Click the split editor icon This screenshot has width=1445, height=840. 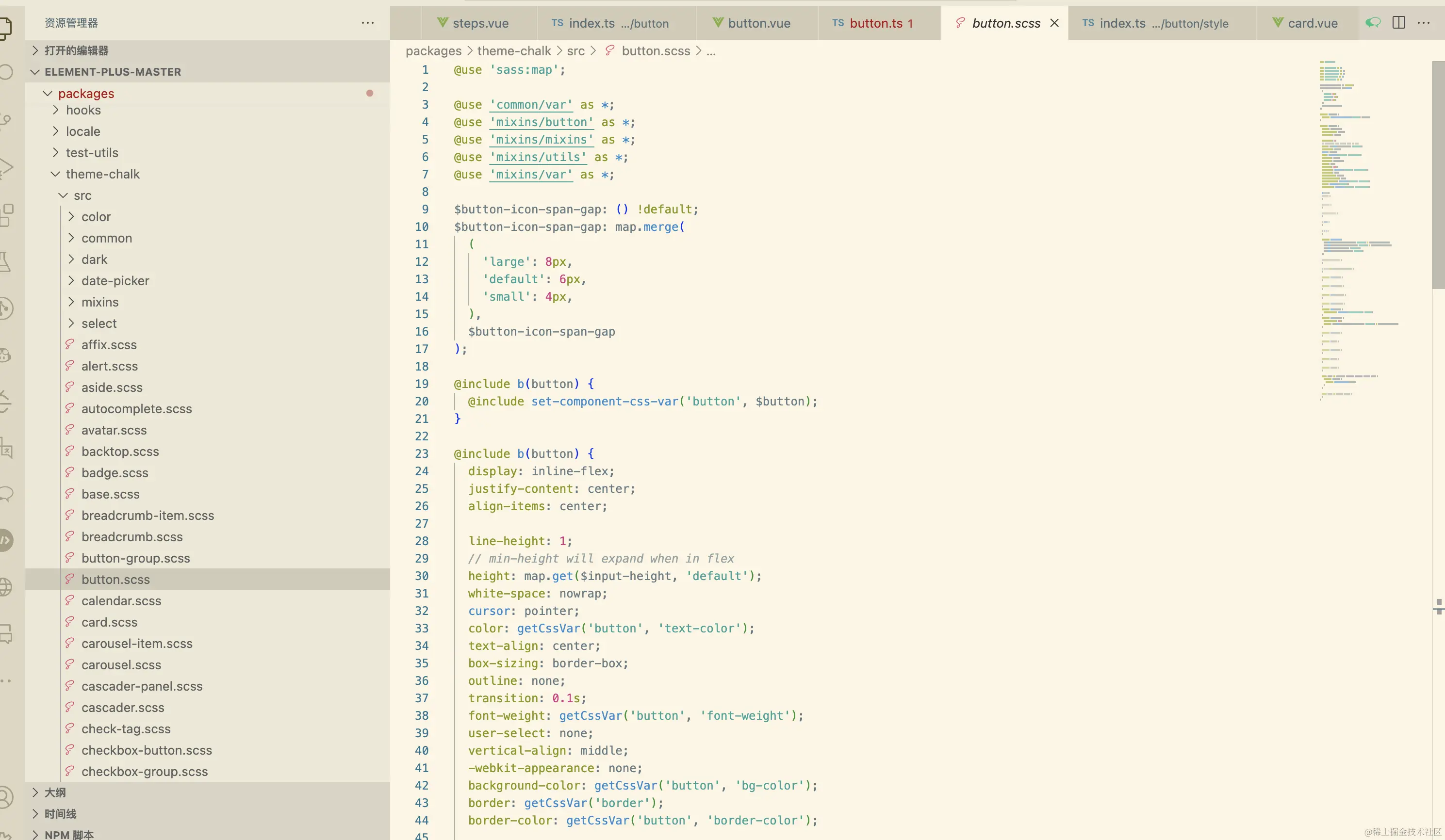pyautogui.click(x=1398, y=23)
